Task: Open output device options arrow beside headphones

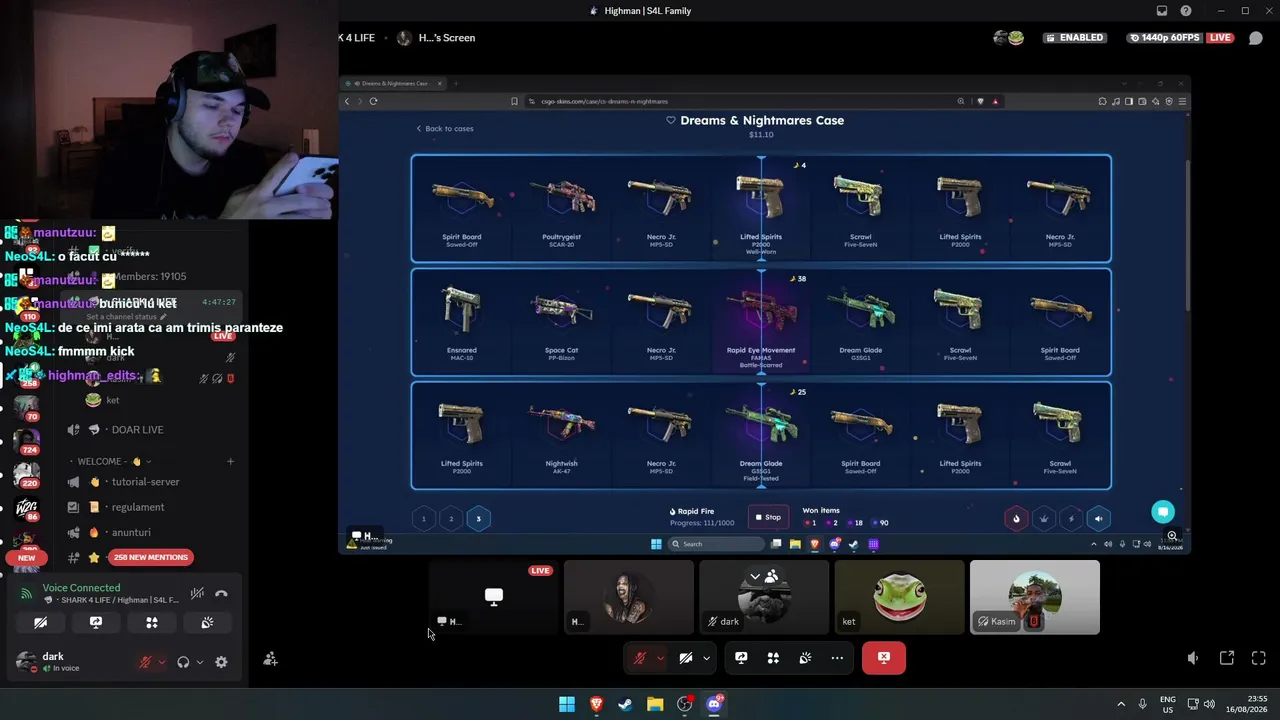Action: click(199, 662)
